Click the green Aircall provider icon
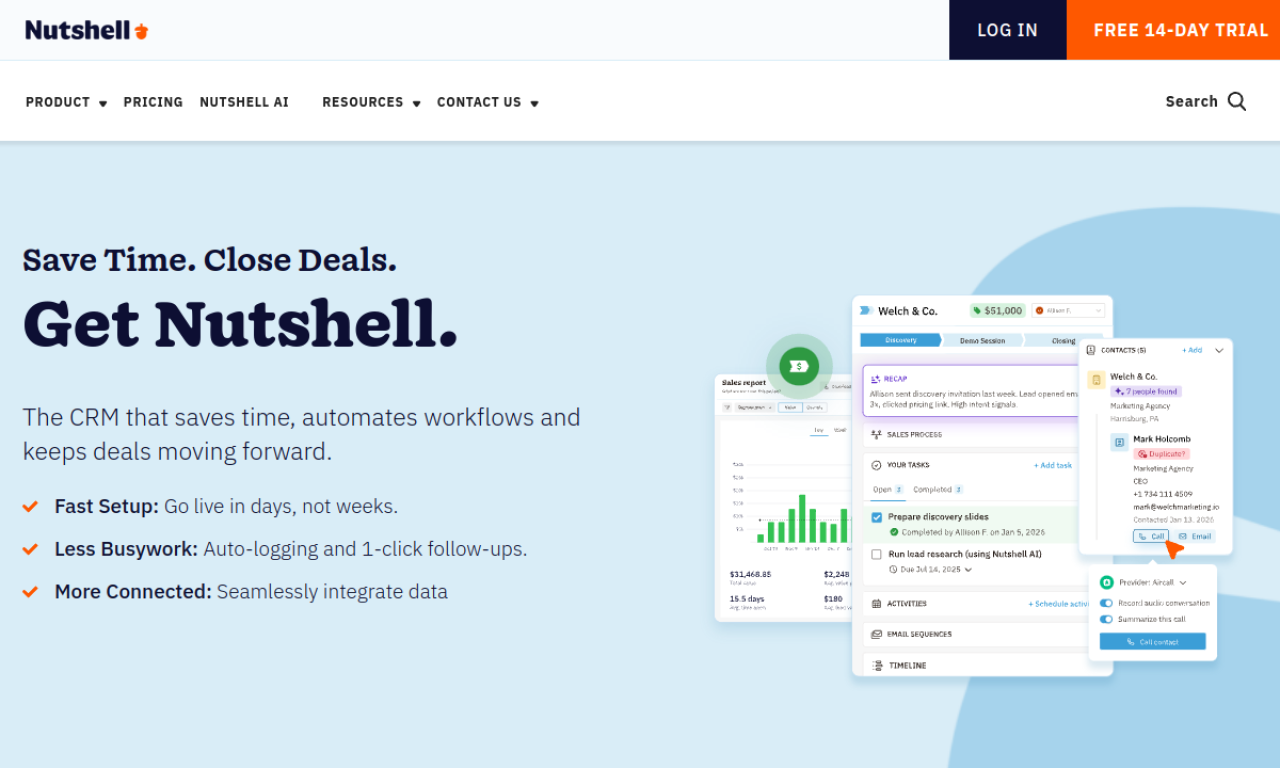The image size is (1280, 768). (1107, 582)
